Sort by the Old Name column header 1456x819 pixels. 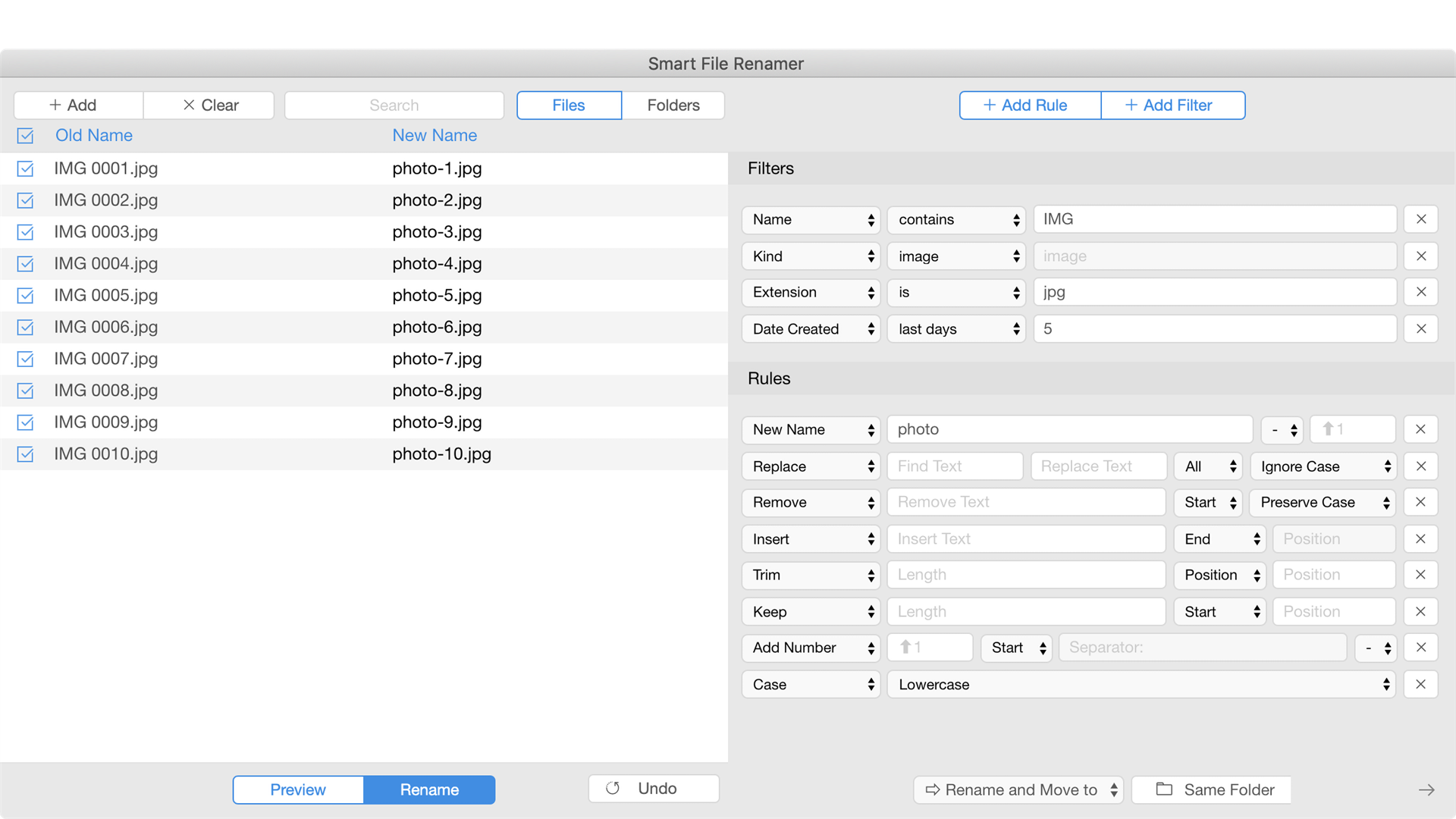tap(94, 136)
